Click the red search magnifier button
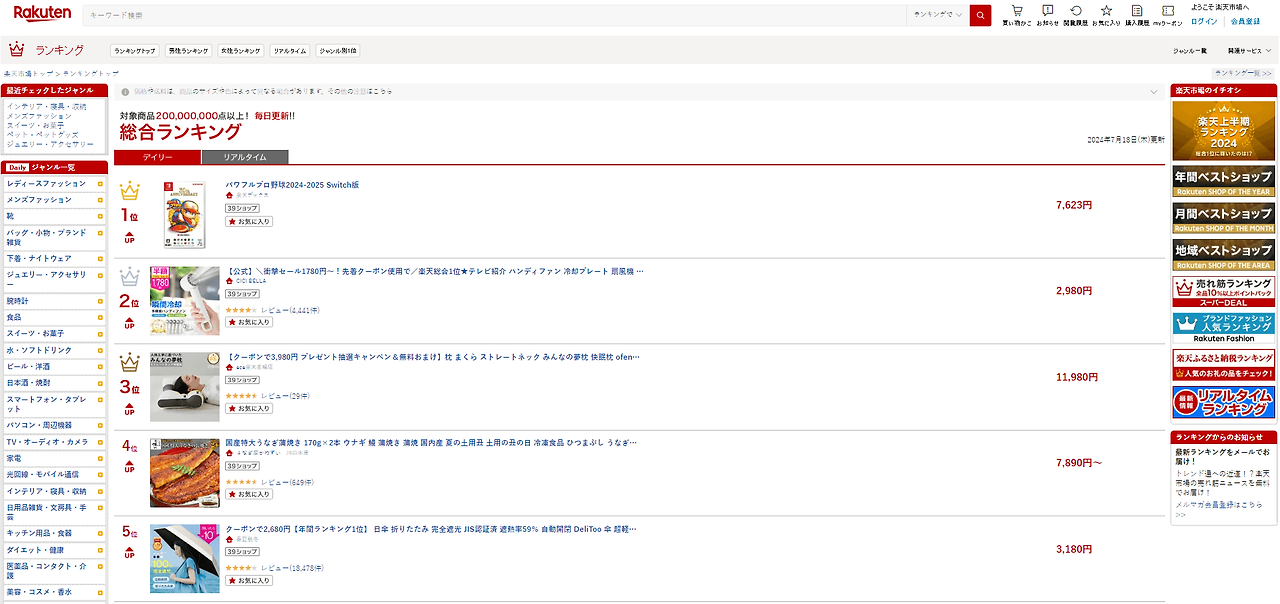This screenshot has width=1280, height=604. (x=980, y=15)
